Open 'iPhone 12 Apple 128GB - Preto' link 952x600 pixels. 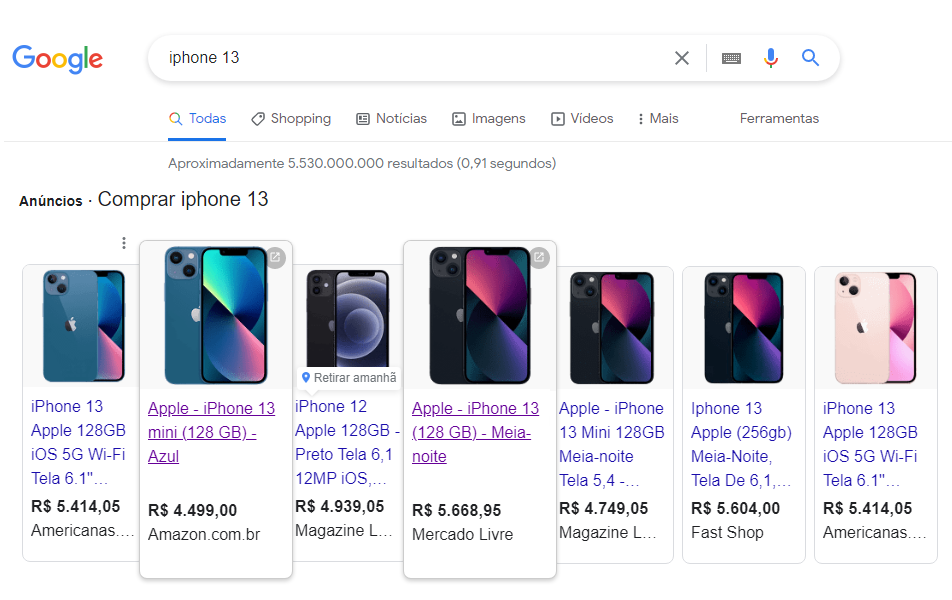point(347,442)
